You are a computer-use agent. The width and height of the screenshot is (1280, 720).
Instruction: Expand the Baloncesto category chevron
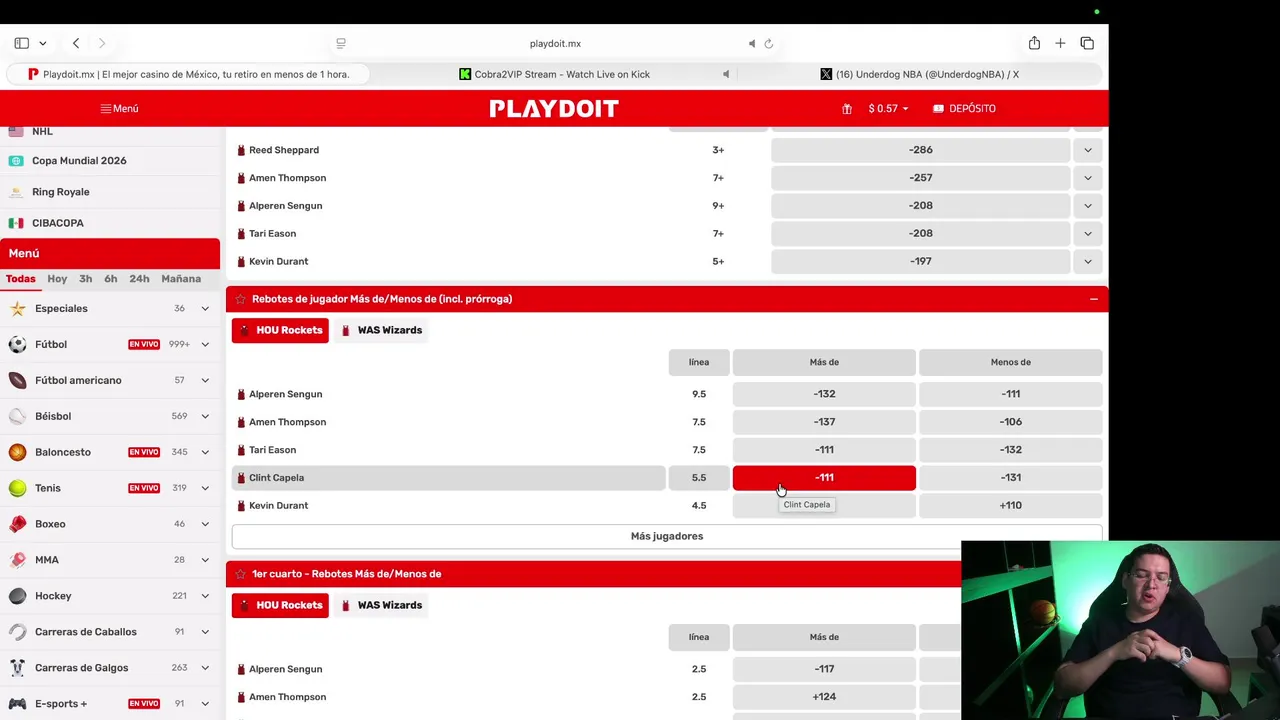pos(205,452)
